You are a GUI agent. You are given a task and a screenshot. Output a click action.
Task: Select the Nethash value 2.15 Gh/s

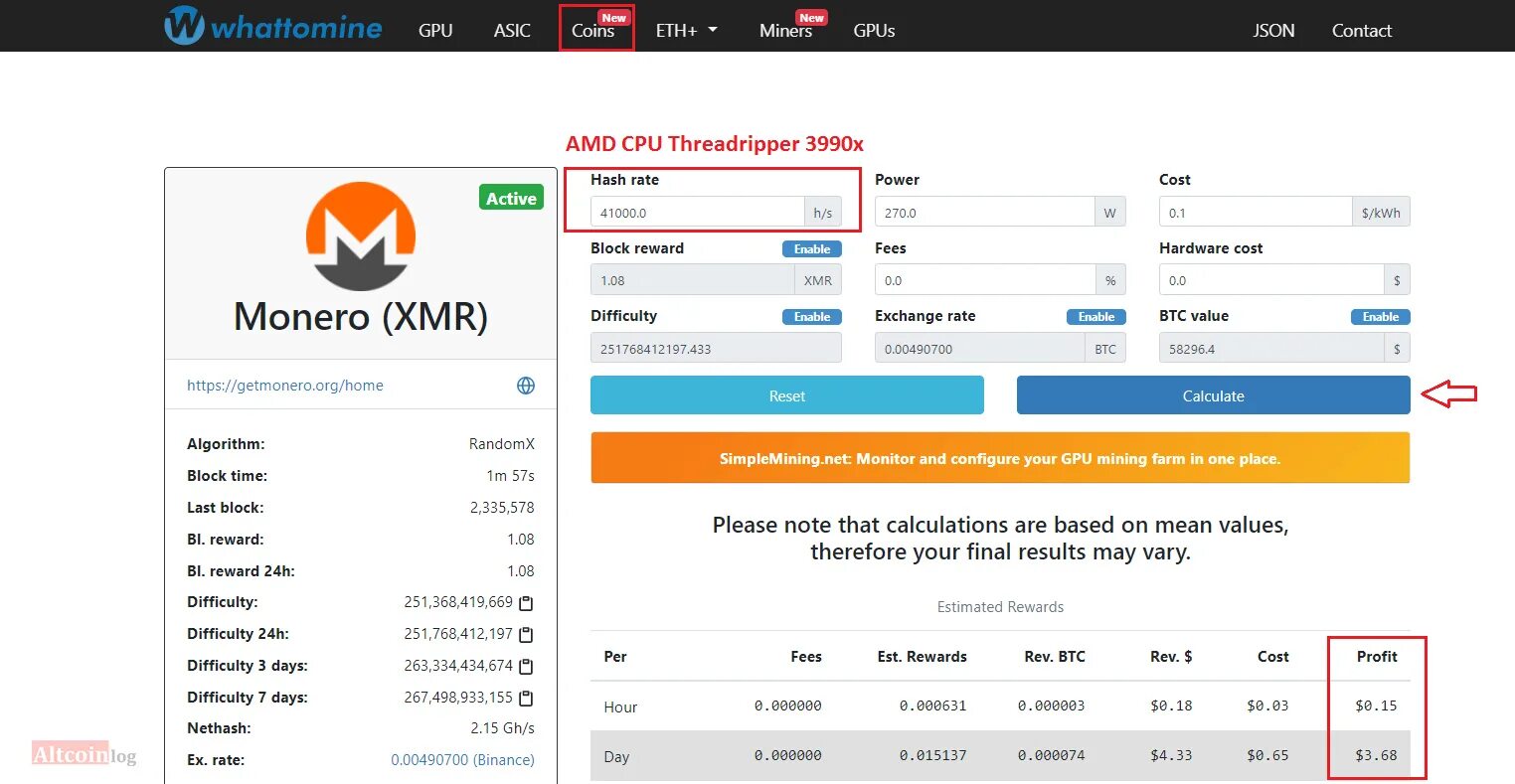click(x=502, y=728)
